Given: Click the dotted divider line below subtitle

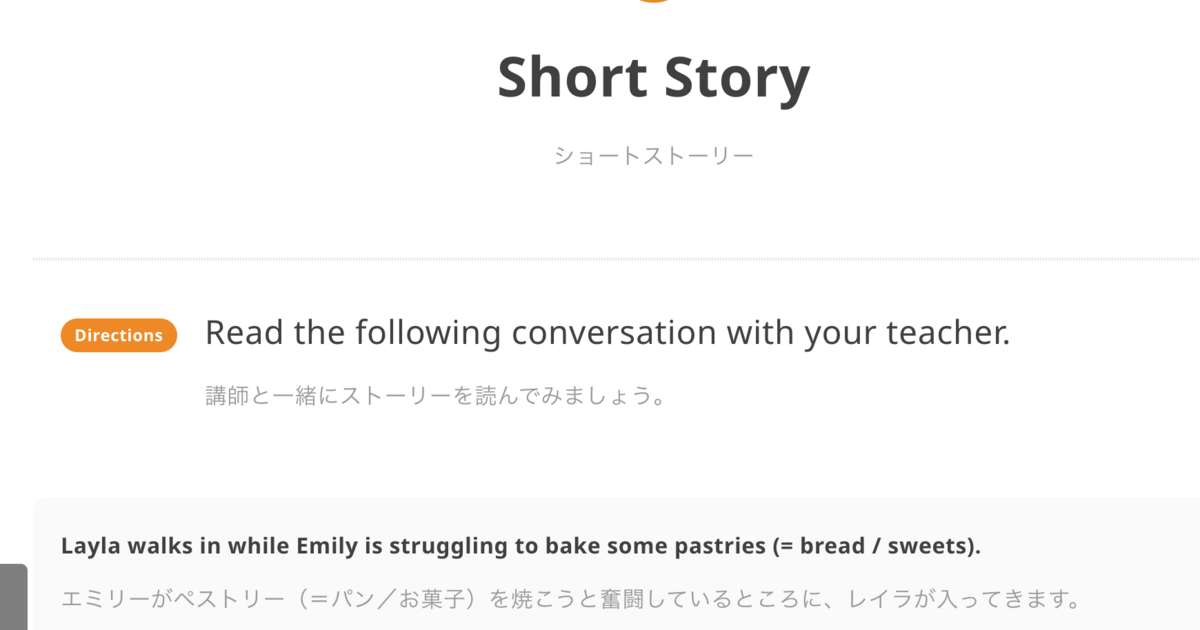Looking at the screenshot, I should point(616,259).
